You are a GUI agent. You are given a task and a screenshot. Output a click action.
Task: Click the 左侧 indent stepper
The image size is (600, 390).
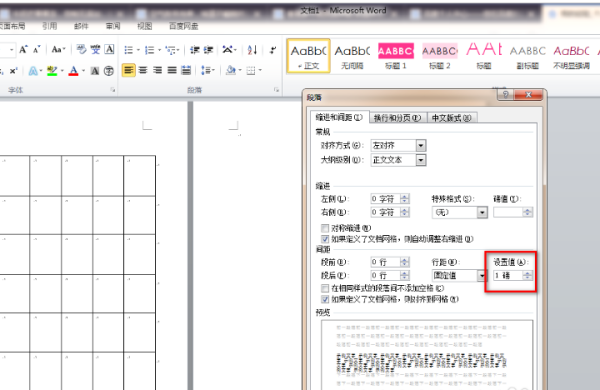(x=404, y=199)
